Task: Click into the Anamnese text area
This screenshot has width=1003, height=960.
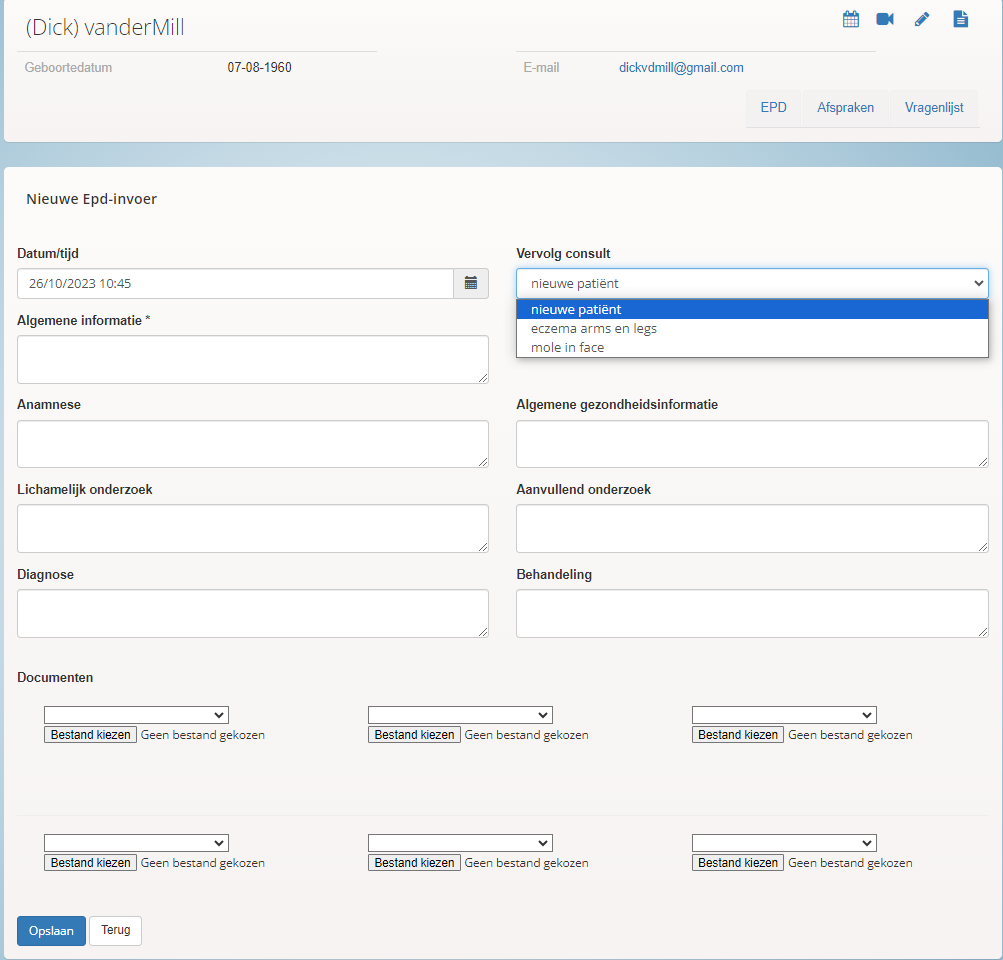Action: (253, 444)
